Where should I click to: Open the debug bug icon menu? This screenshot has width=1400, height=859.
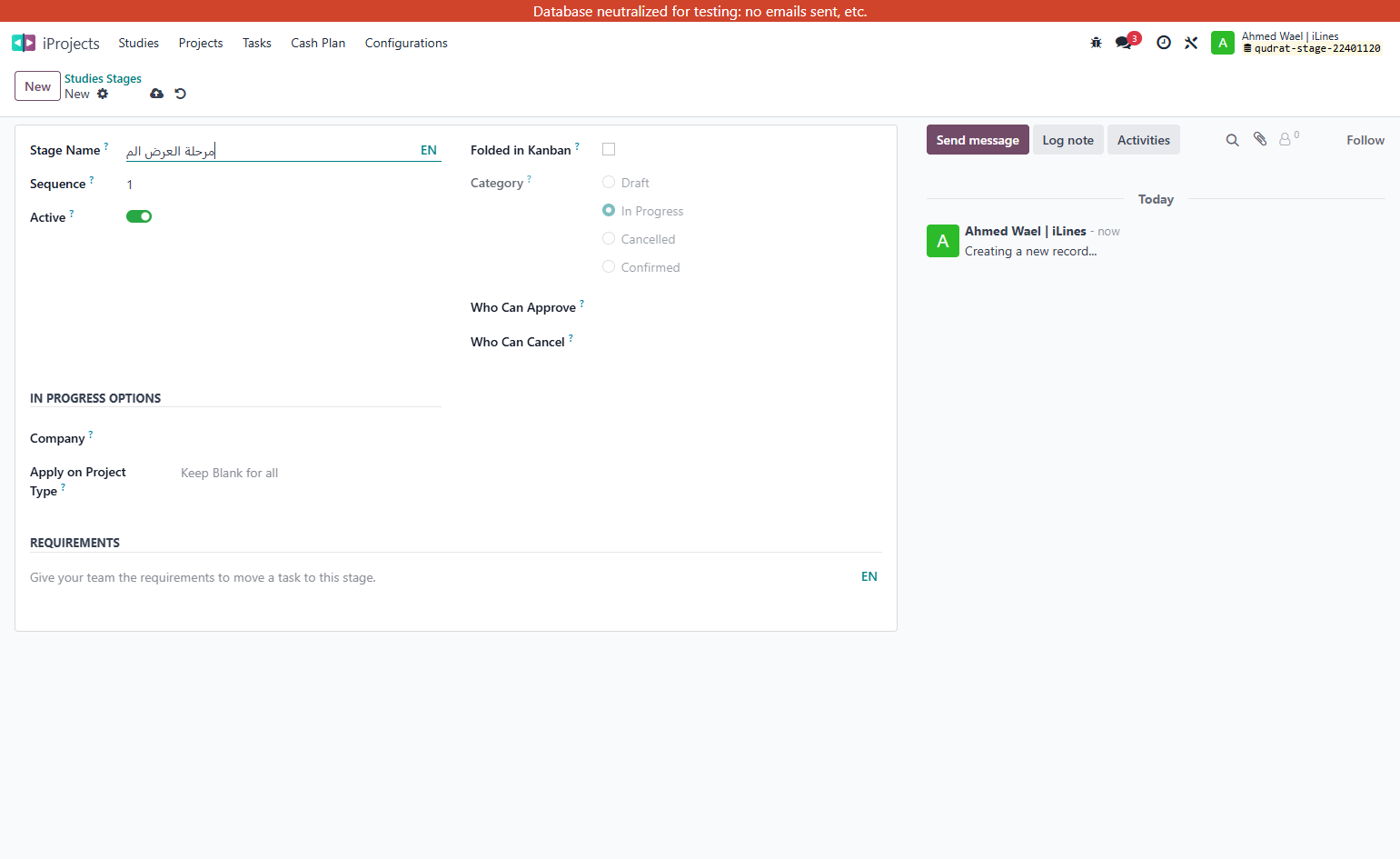1096,43
